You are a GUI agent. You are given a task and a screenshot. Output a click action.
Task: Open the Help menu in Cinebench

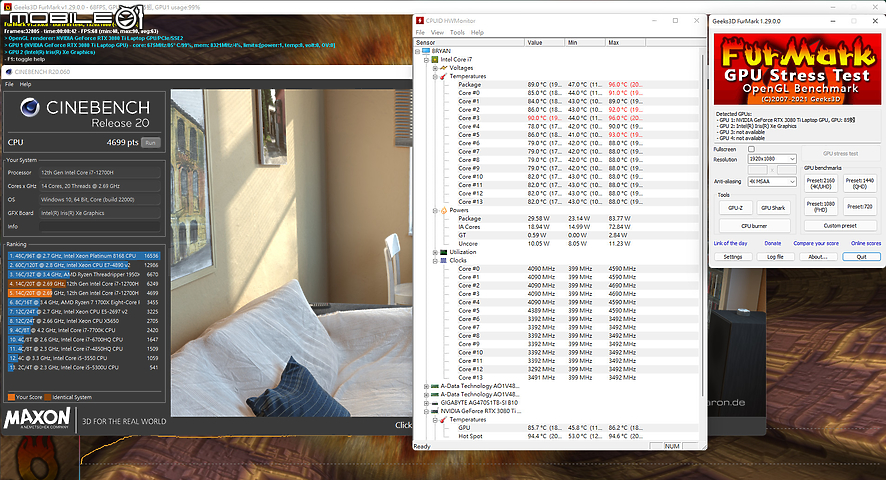point(25,84)
